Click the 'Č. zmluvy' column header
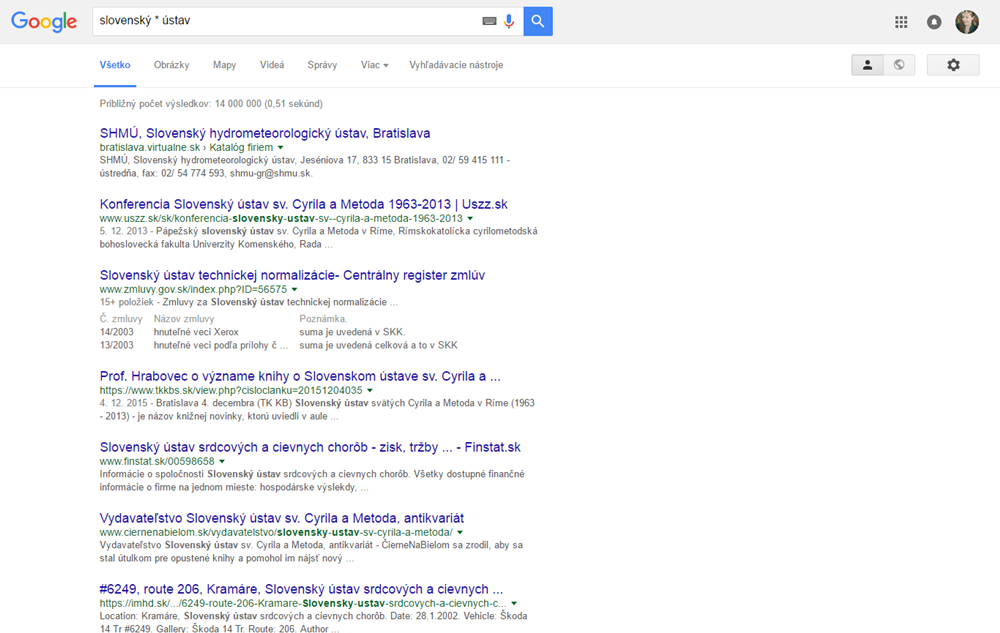This screenshot has width=1000, height=633. pos(121,319)
